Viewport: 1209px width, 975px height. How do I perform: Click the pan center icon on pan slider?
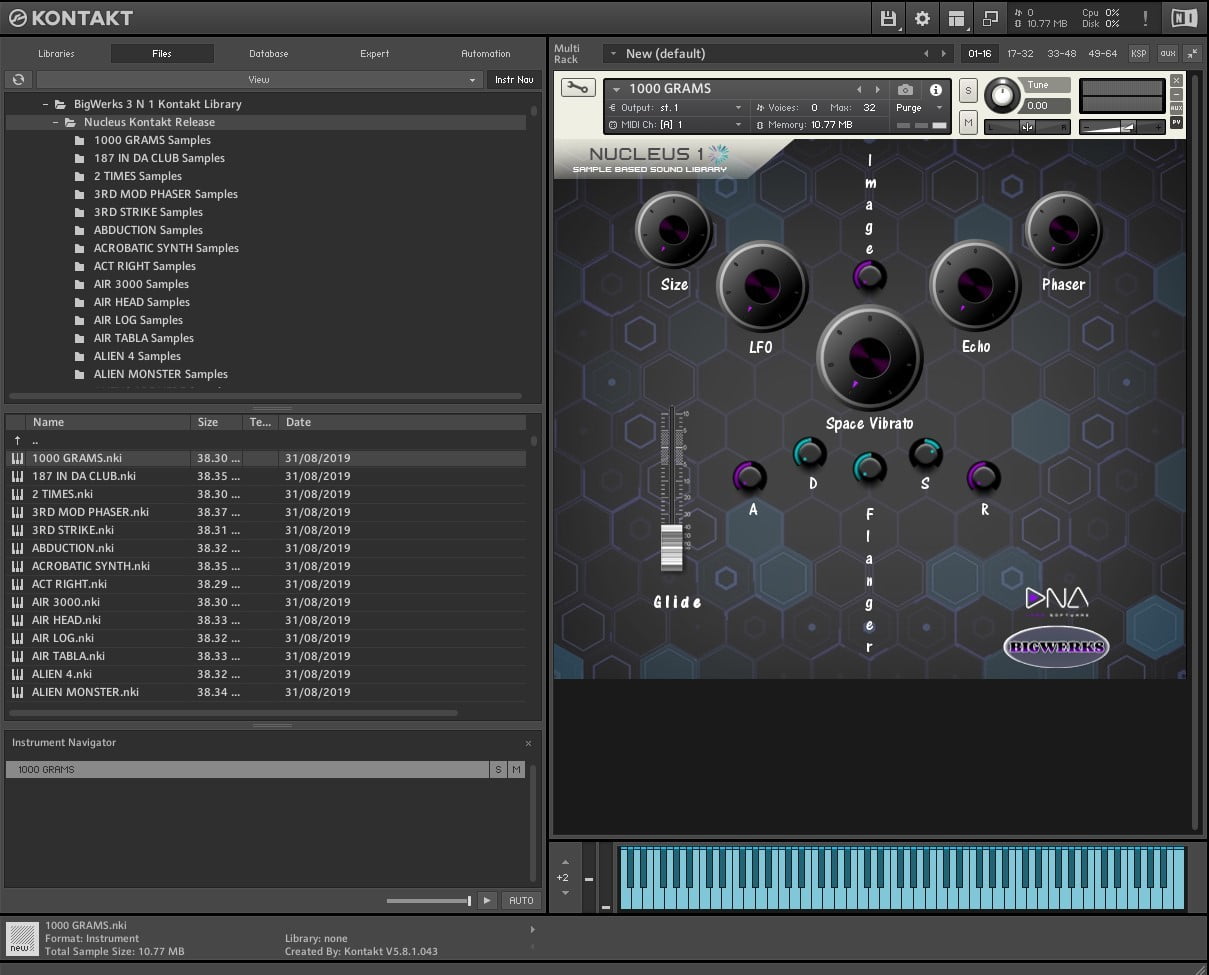tap(1027, 127)
